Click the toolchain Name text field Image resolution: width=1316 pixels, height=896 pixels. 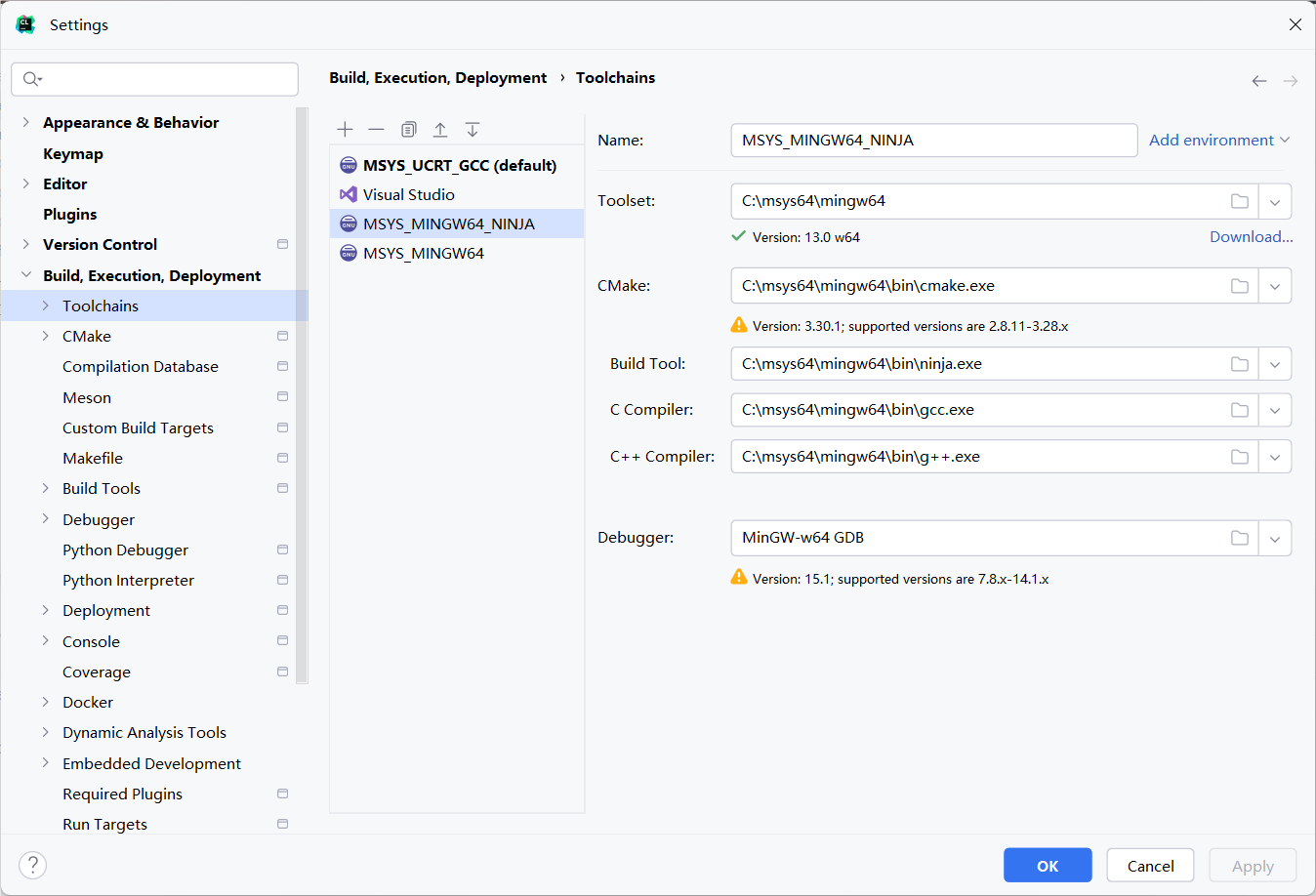point(933,141)
